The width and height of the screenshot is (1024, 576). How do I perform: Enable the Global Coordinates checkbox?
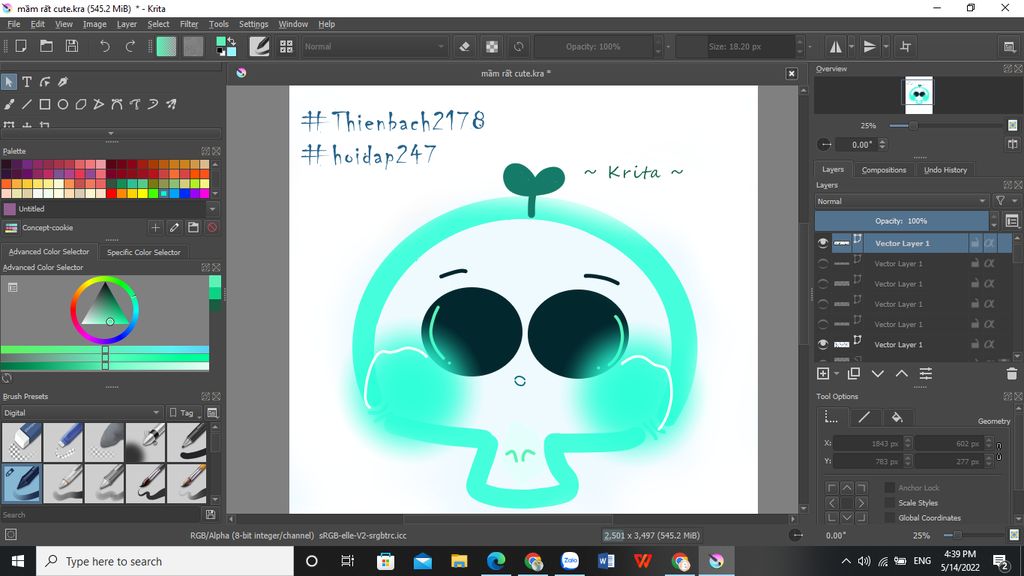coord(890,518)
